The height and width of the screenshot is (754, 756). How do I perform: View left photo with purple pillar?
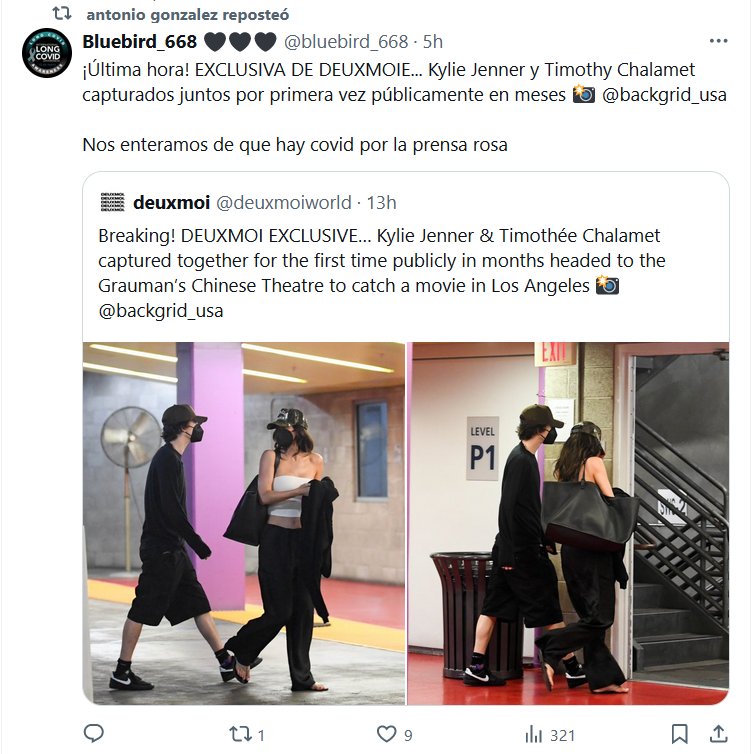(244, 524)
